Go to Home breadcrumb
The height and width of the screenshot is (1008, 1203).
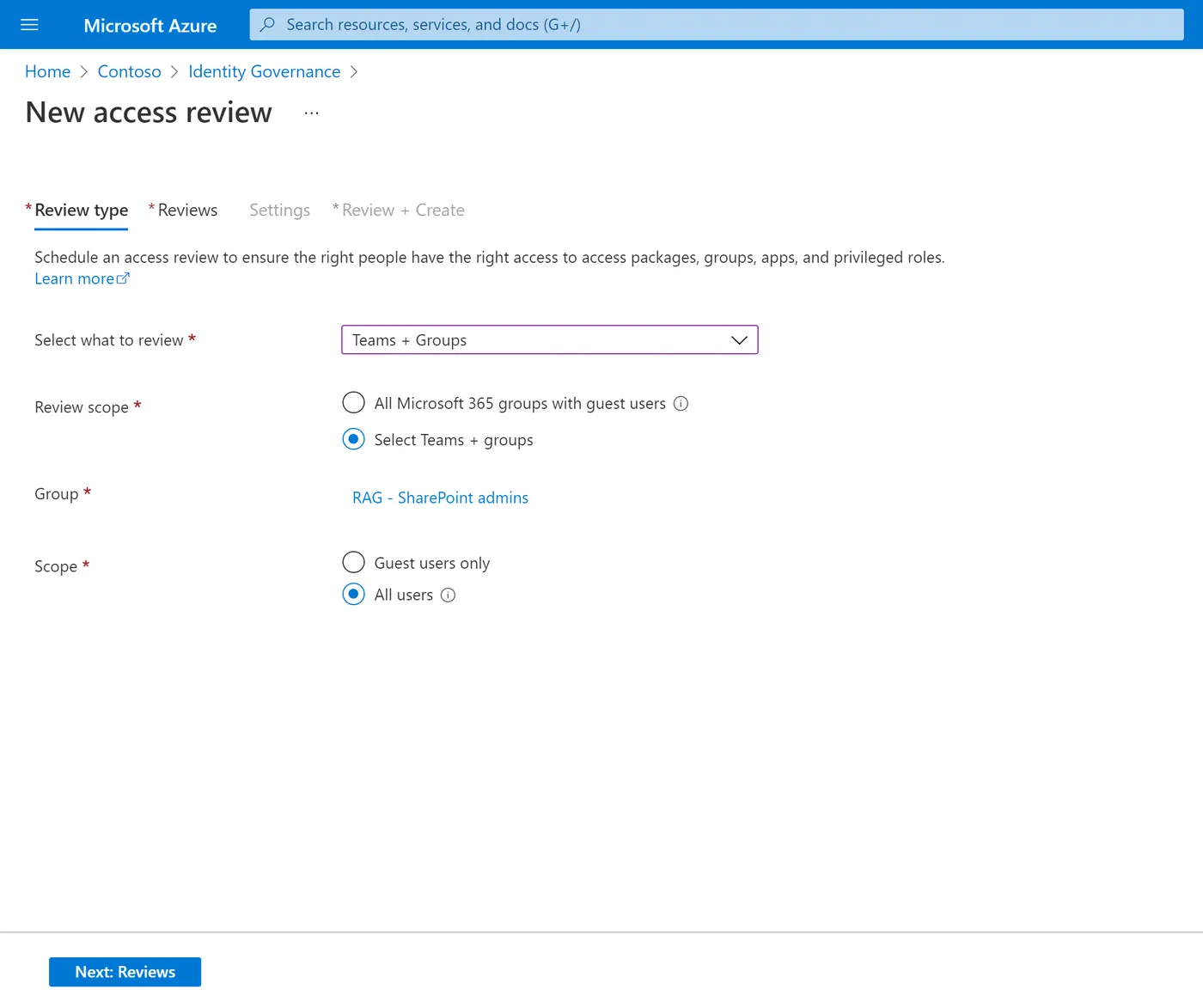click(47, 72)
